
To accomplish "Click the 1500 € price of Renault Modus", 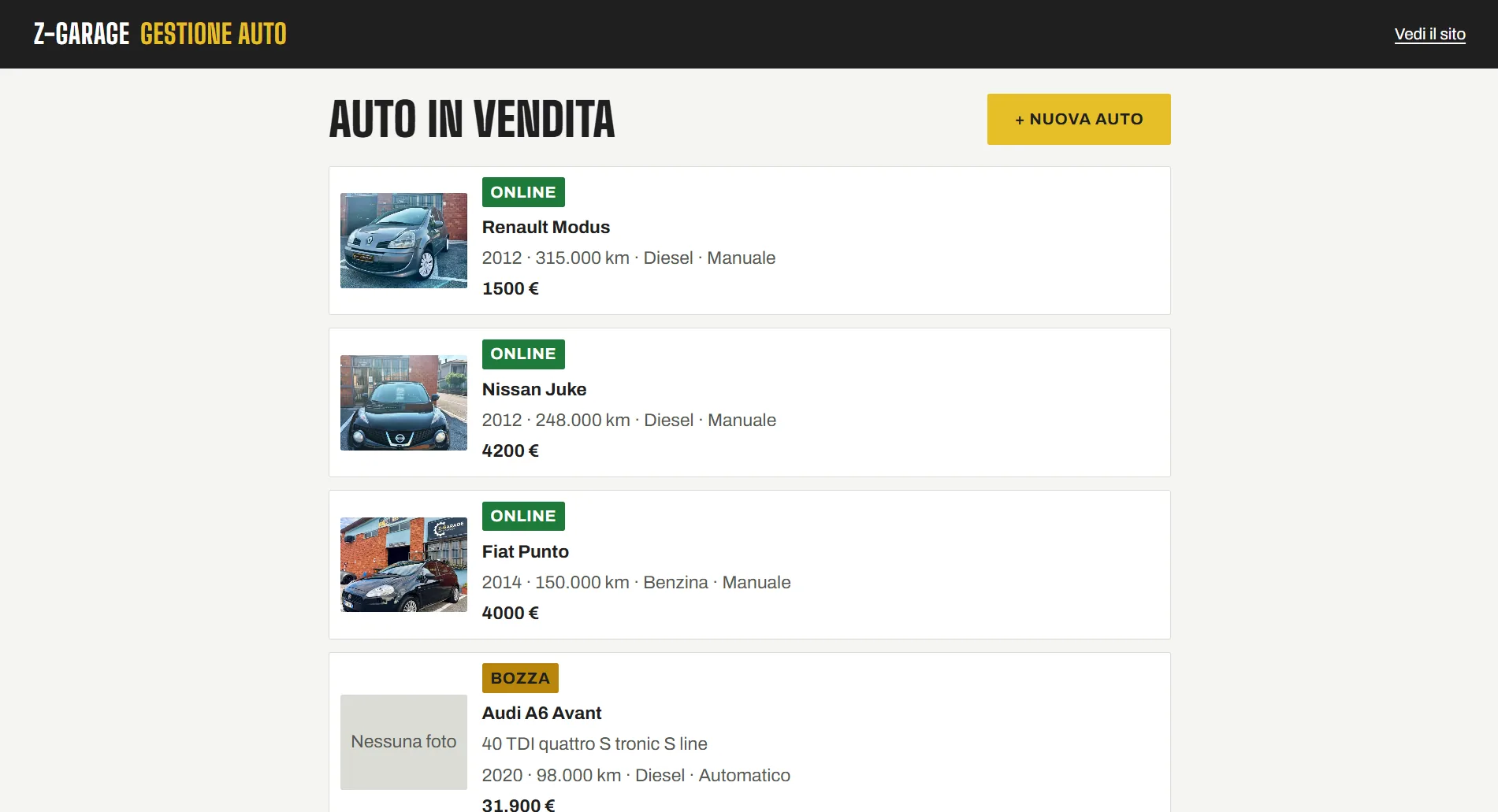I will coord(511,288).
